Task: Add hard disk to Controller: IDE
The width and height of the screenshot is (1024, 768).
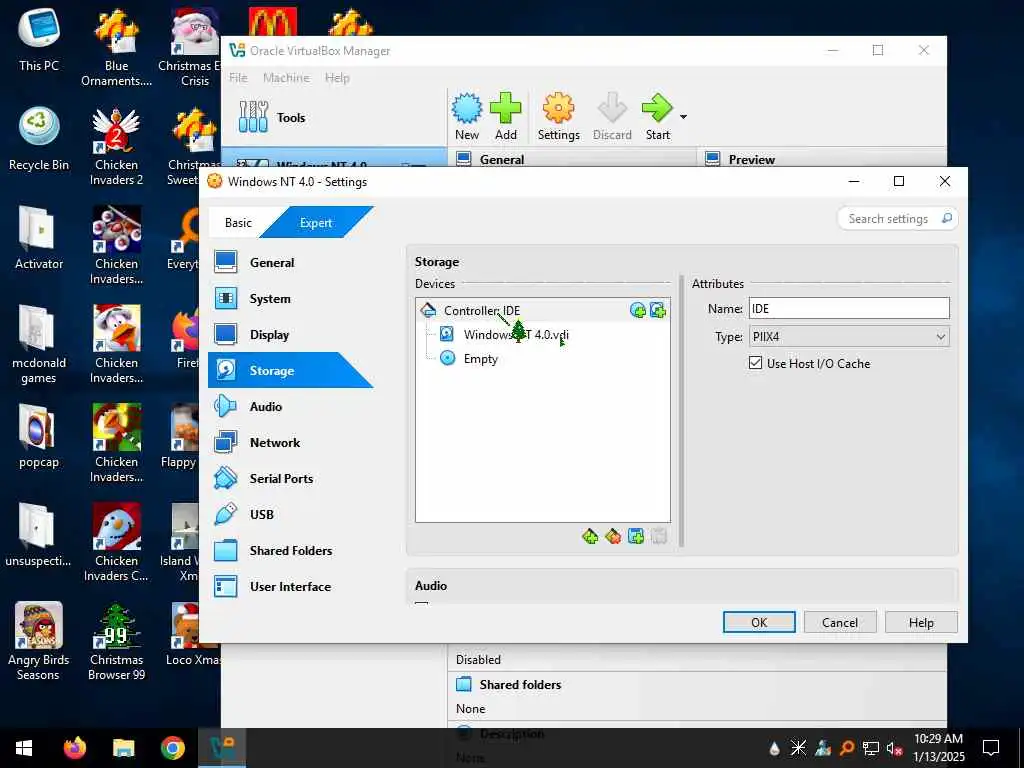Action: coord(658,310)
